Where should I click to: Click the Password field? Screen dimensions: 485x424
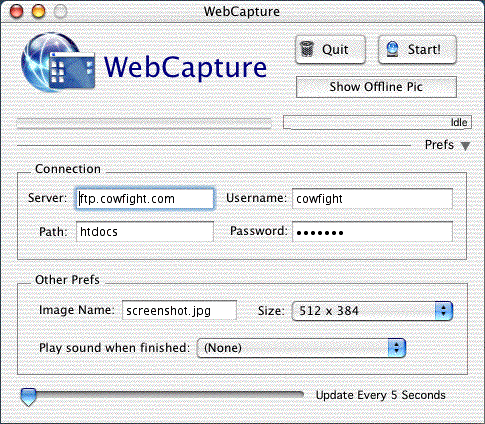(x=372, y=232)
